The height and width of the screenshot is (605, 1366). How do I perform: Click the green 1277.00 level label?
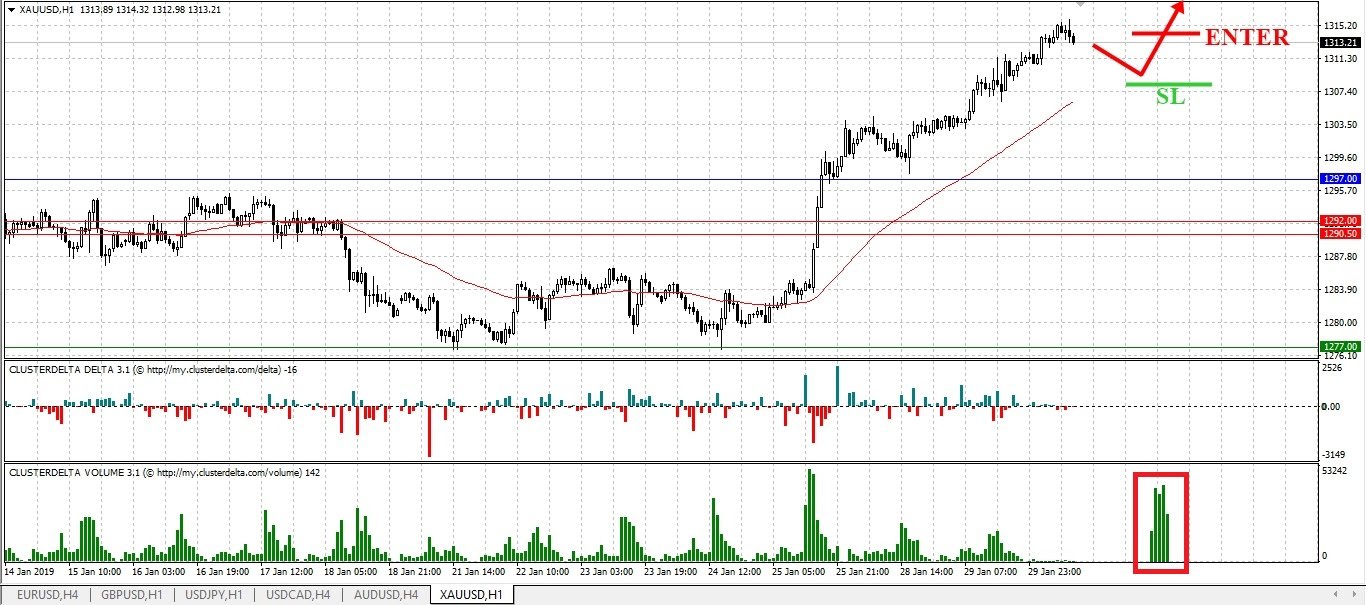[x=1340, y=347]
